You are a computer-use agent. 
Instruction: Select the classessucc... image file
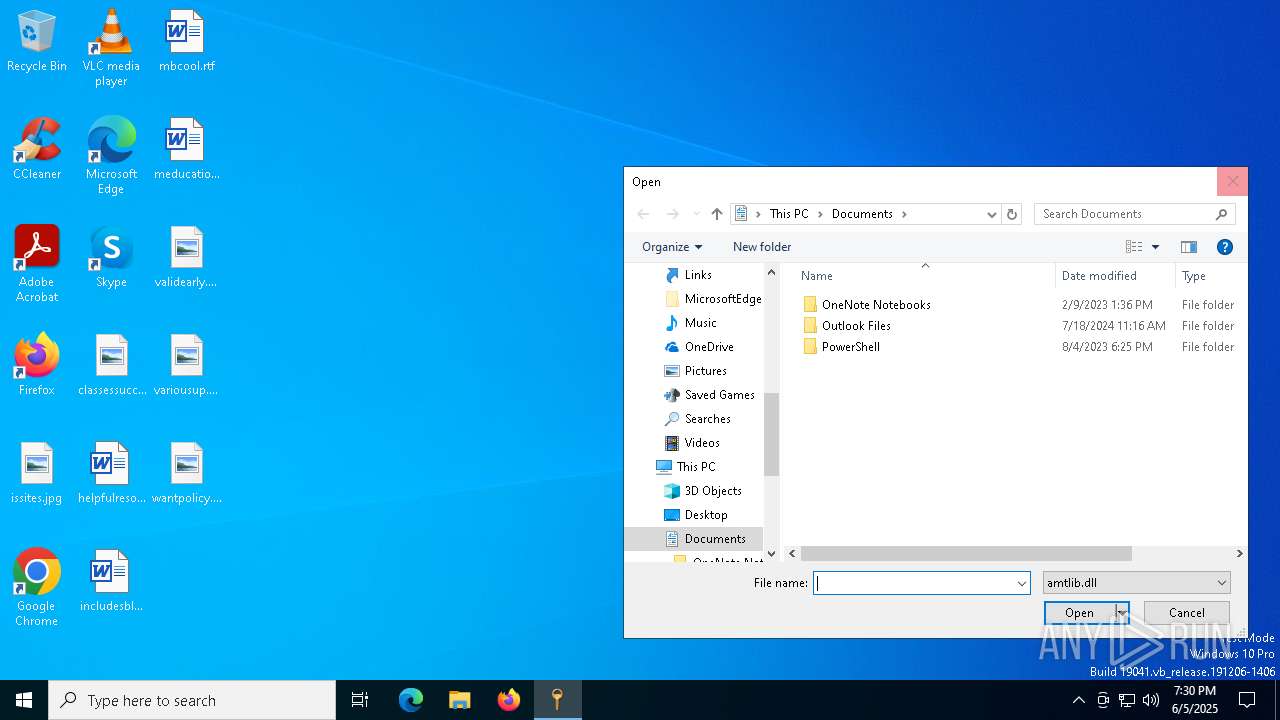111,366
